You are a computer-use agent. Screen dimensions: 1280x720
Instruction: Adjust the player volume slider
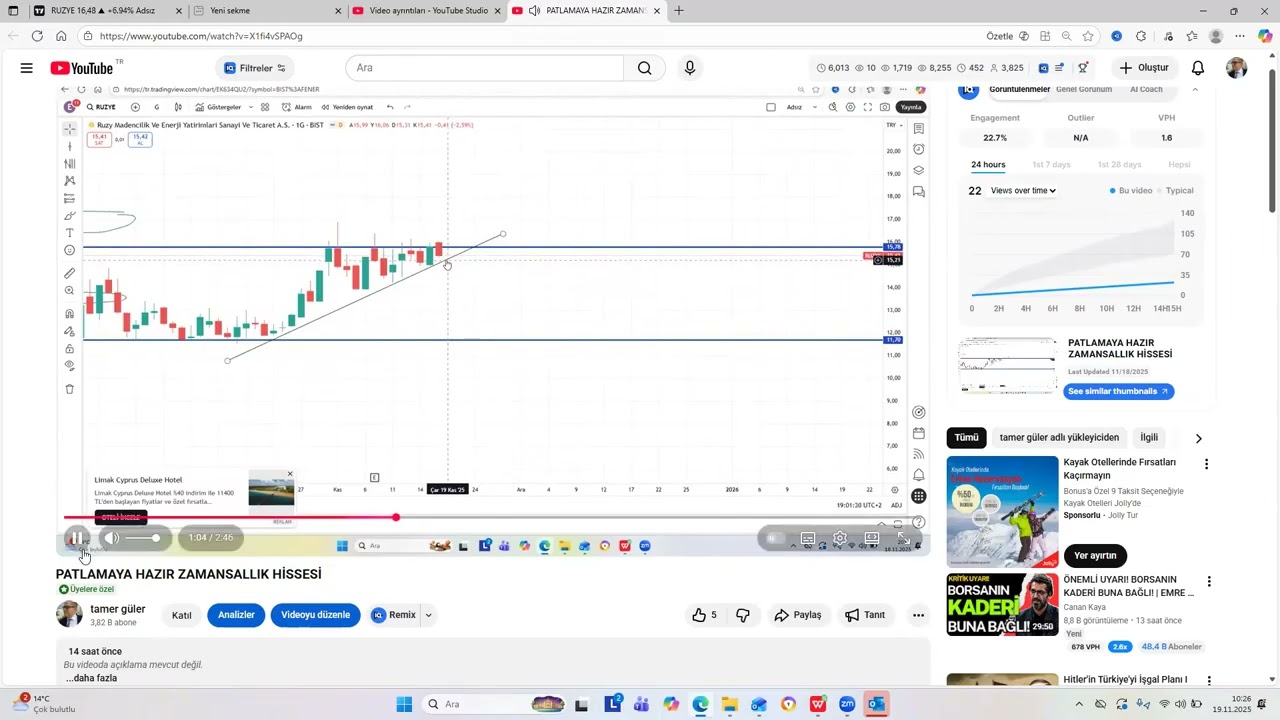[x=142, y=538]
